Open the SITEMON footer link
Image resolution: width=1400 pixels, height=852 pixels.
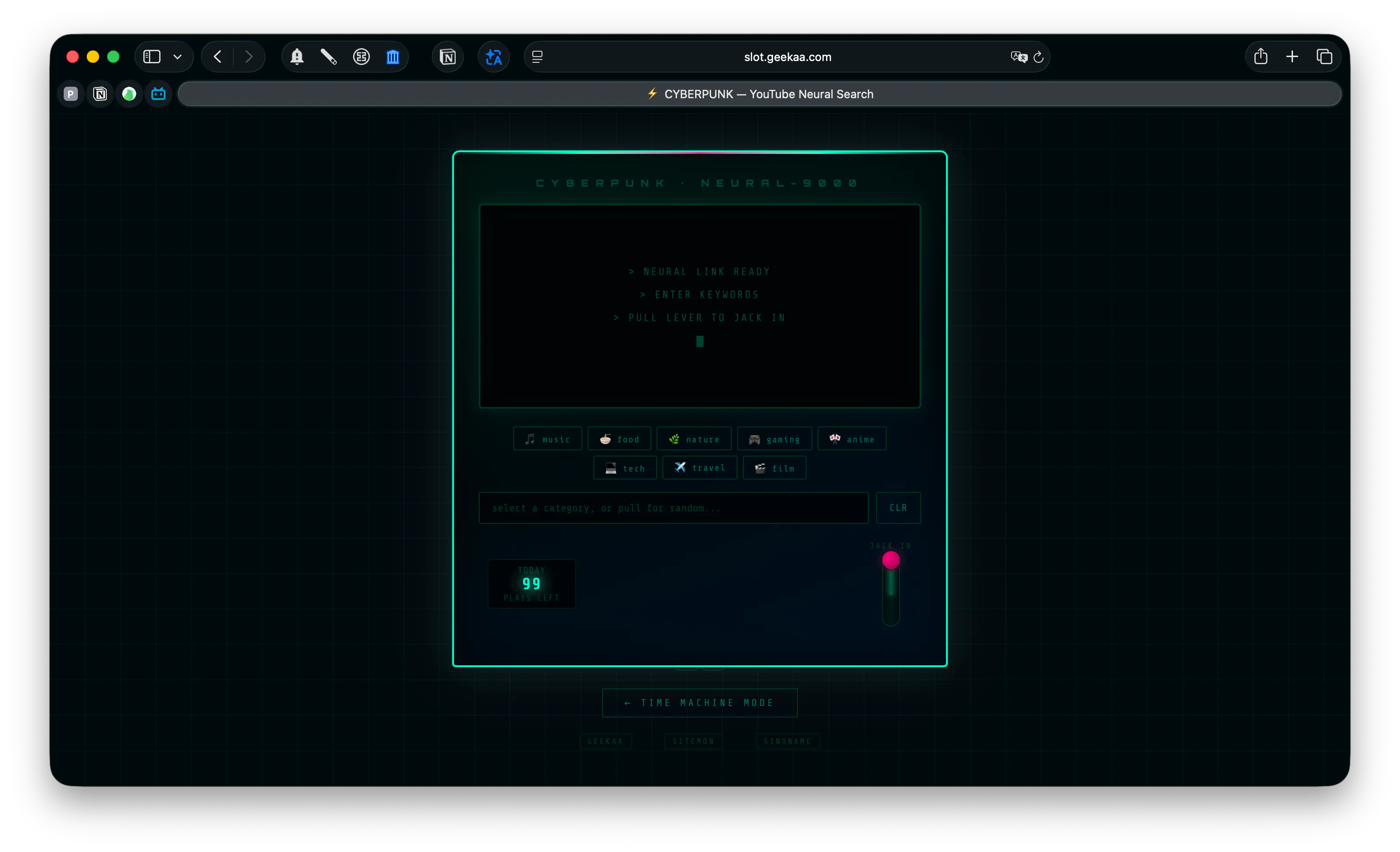(694, 741)
